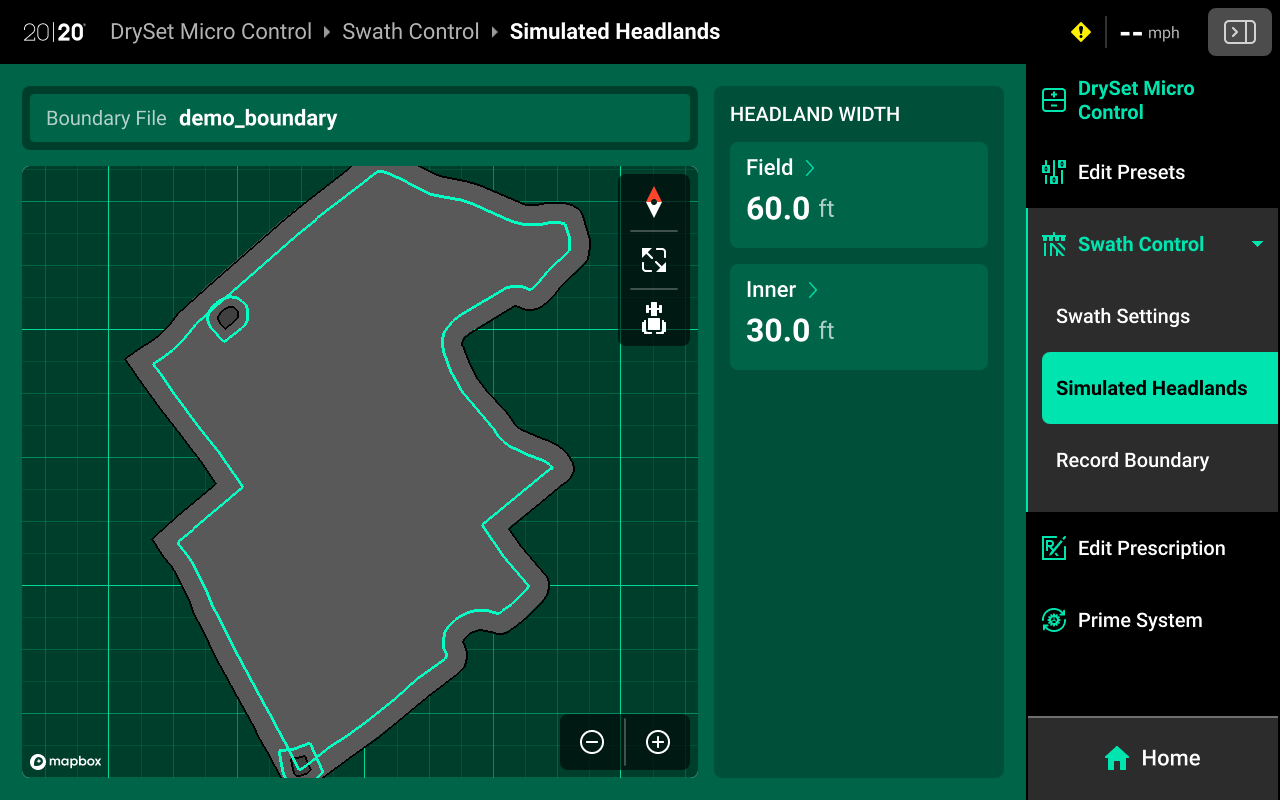The width and height of the screenshot is (1280, 800).
Task: Open Edit Prescription via the Rx icon
Action: click(1052, 548)
